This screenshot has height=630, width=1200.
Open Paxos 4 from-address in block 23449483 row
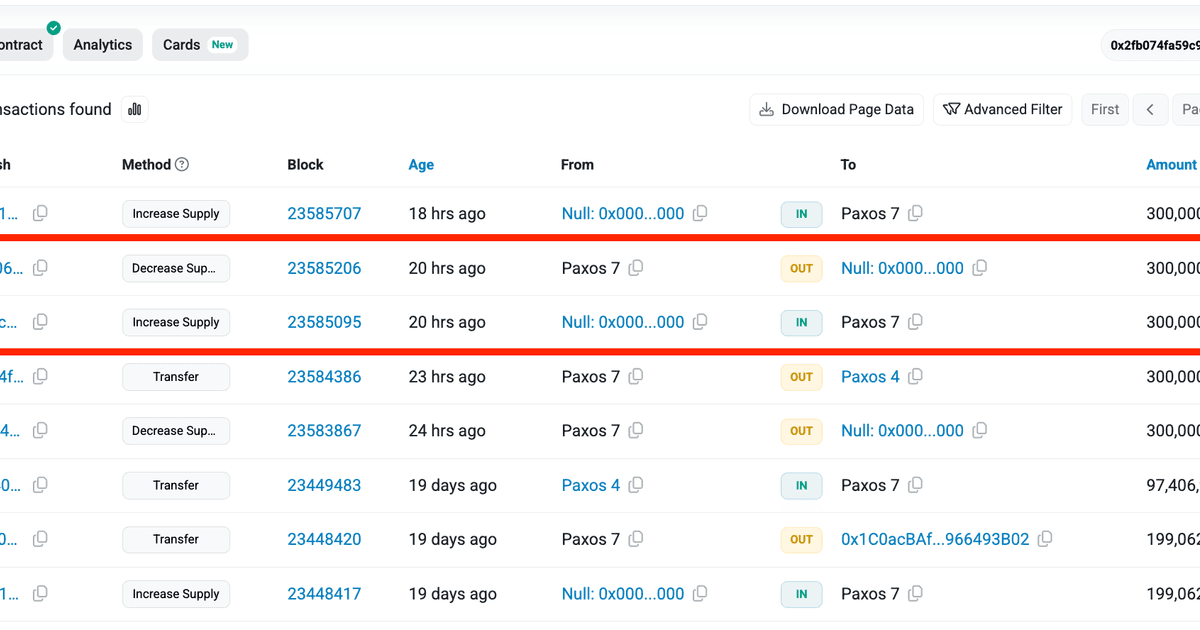click(590, 485)
